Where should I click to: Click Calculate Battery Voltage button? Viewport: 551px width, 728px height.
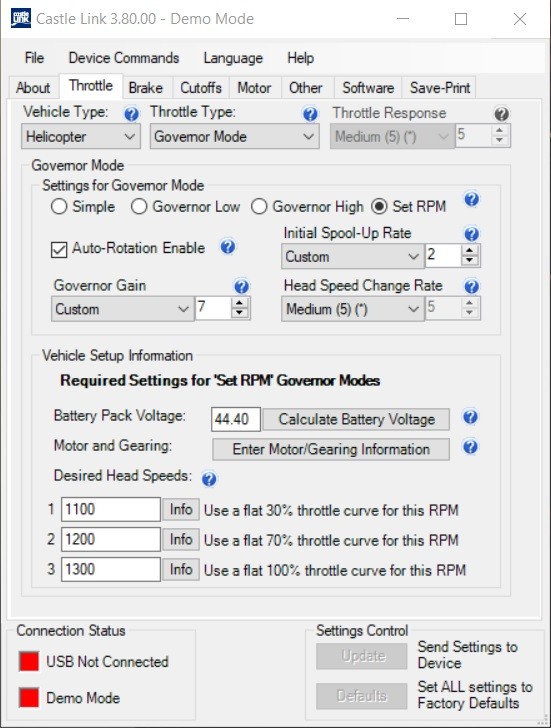pos(357,419)
